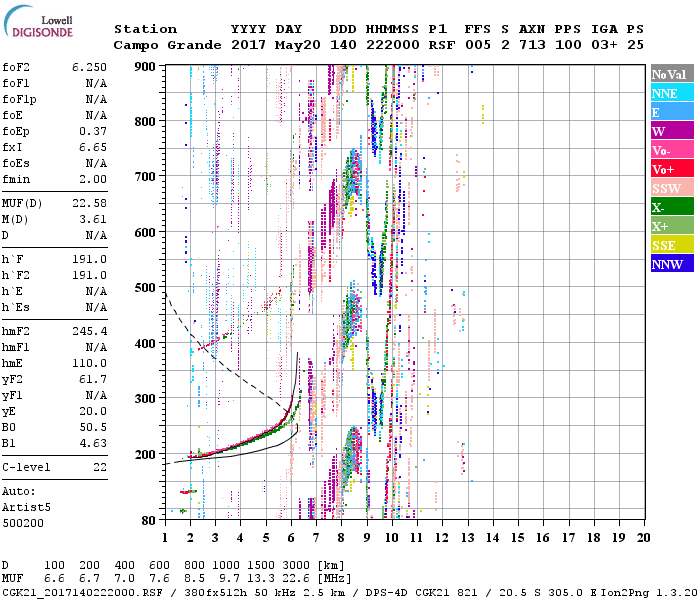Viewport: 700px width, 600px height.
Task: Select the X+ light green legend swatch
Action: (x=672, y=226)
